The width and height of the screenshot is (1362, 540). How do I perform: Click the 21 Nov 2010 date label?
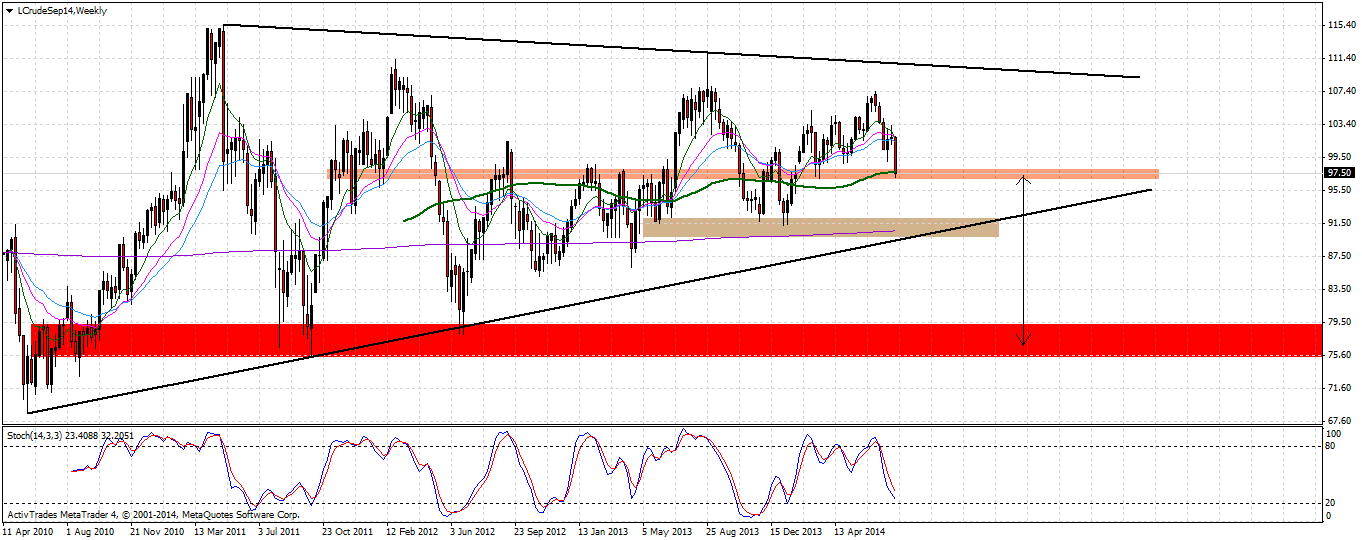pos(156,531)
